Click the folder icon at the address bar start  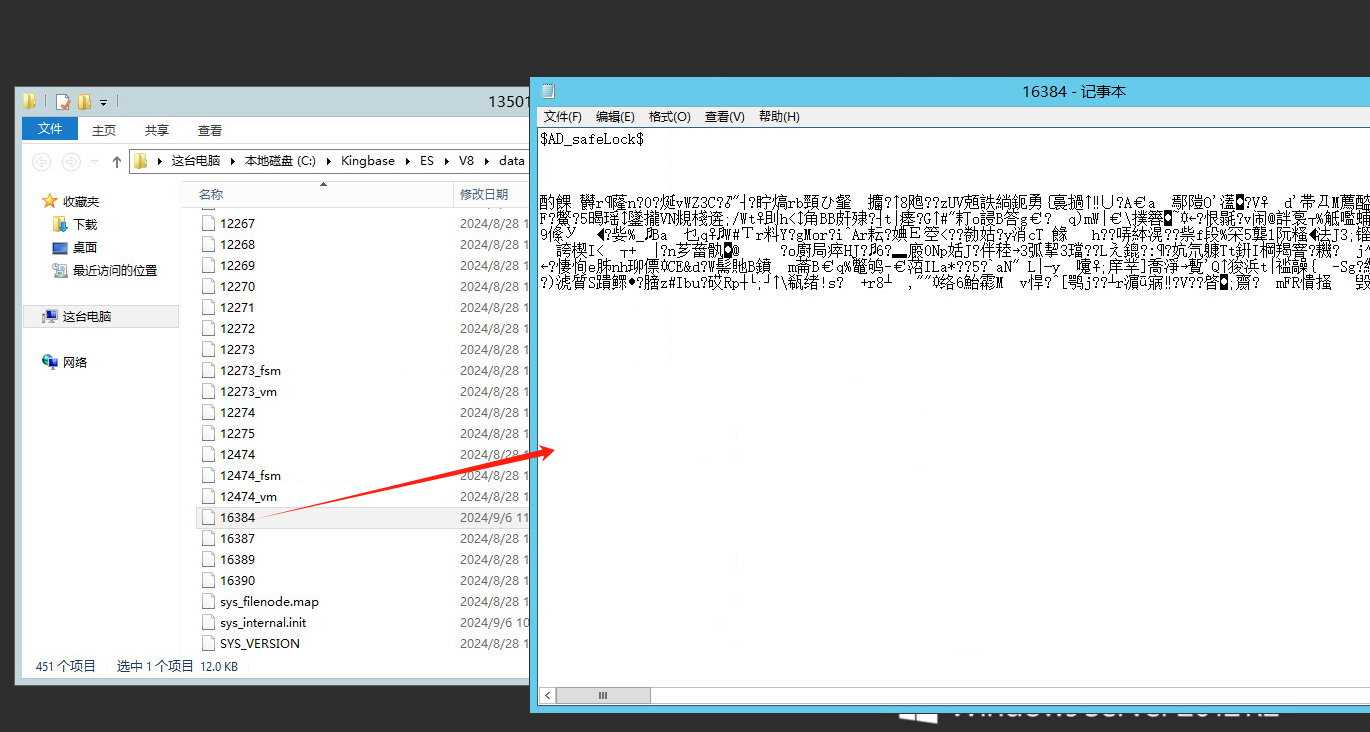point(141,161)
